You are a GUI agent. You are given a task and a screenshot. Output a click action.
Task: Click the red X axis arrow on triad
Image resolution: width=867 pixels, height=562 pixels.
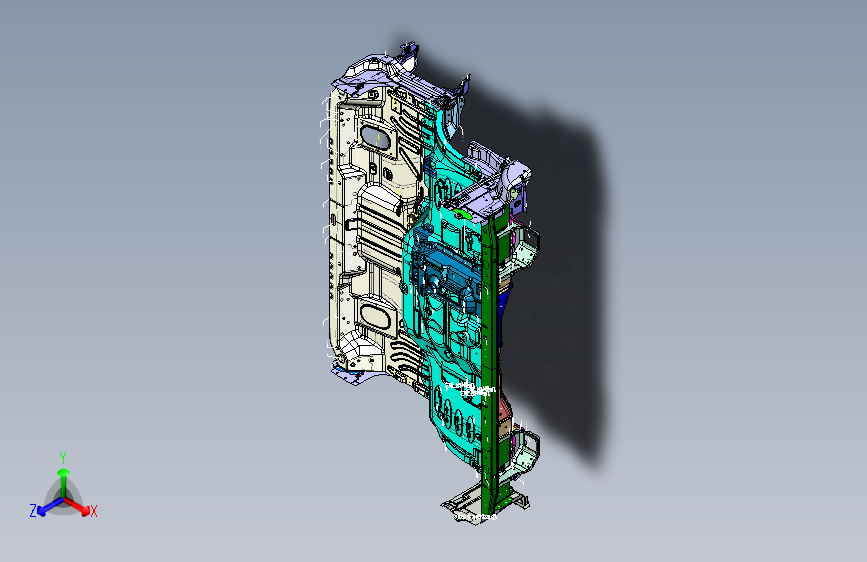tap(78, 507)
